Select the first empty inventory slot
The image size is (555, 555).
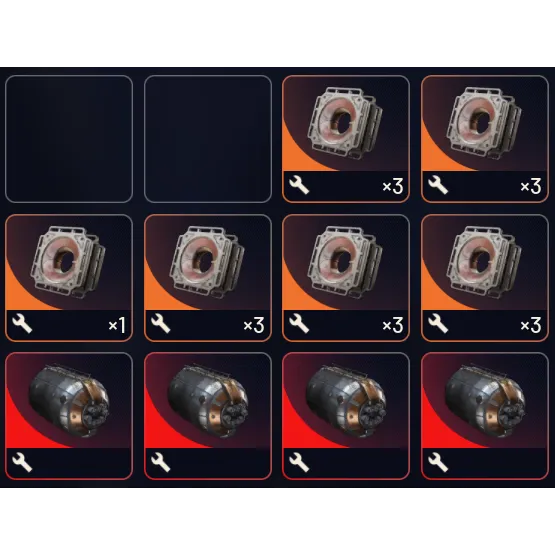69,139
